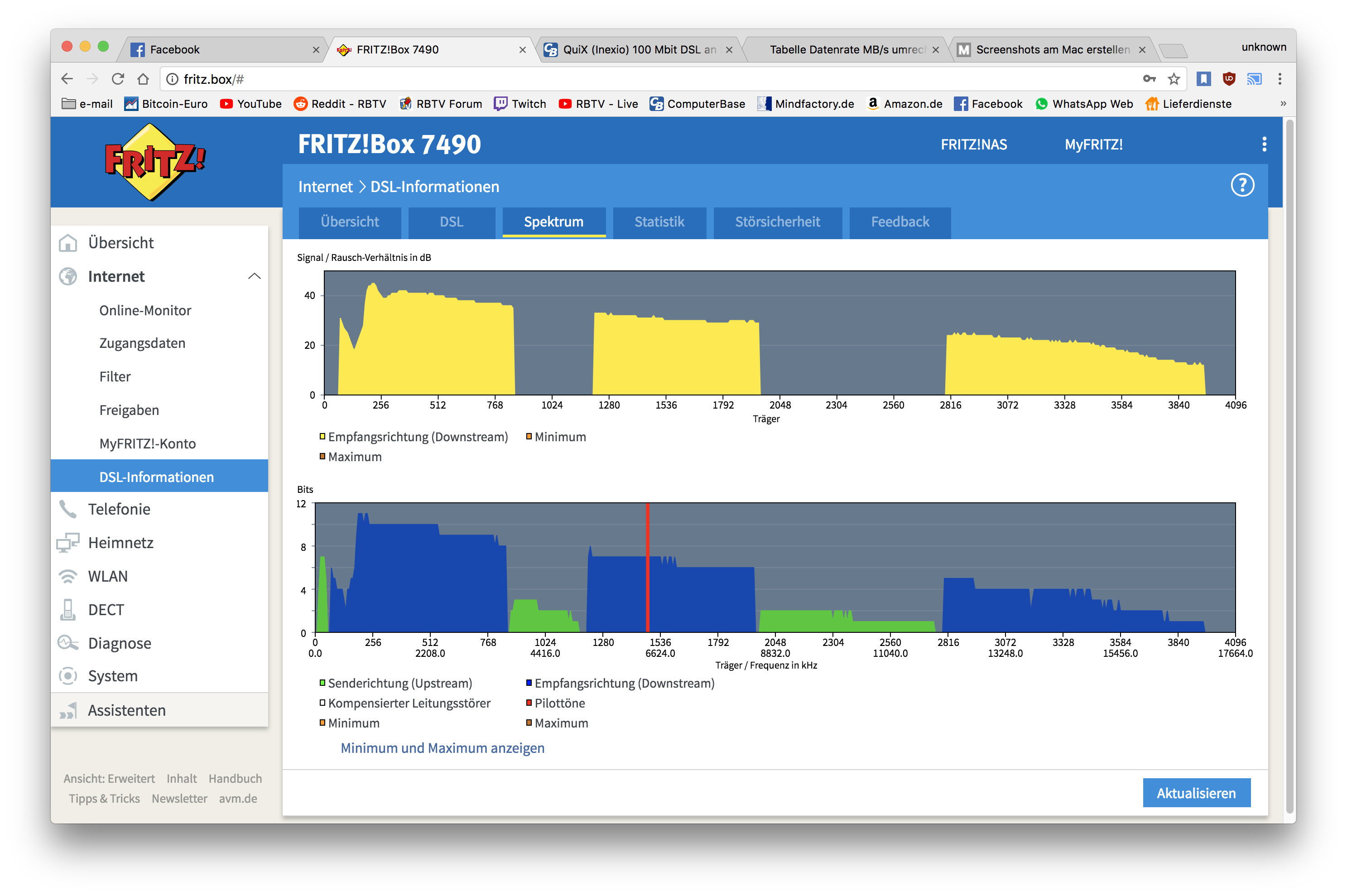1347x896 pixels.
Task: Toggle Ansicht: Erweitert view mode
Action: pos(109,778)
